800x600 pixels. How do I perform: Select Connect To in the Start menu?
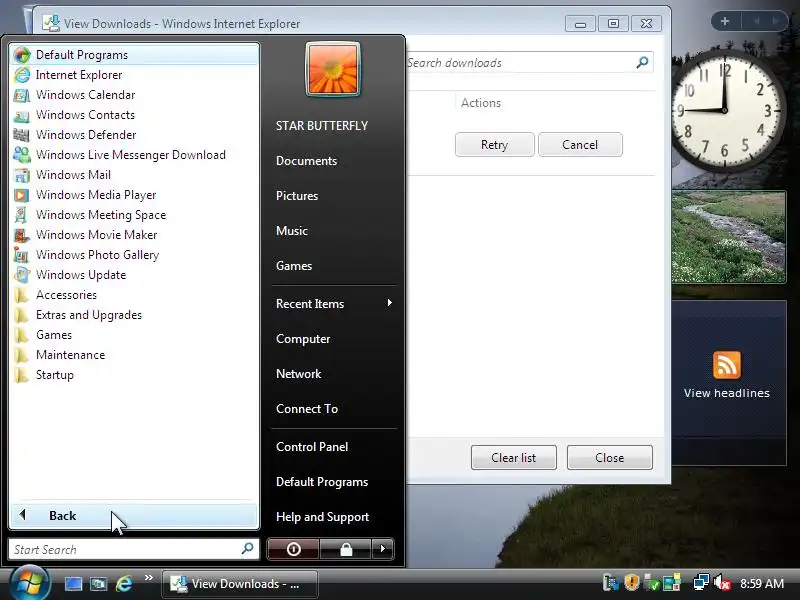pos(307,409)
